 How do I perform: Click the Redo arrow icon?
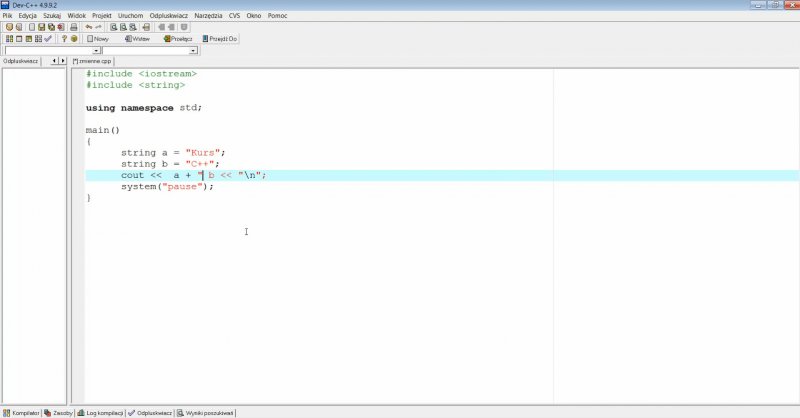[99, 27]
